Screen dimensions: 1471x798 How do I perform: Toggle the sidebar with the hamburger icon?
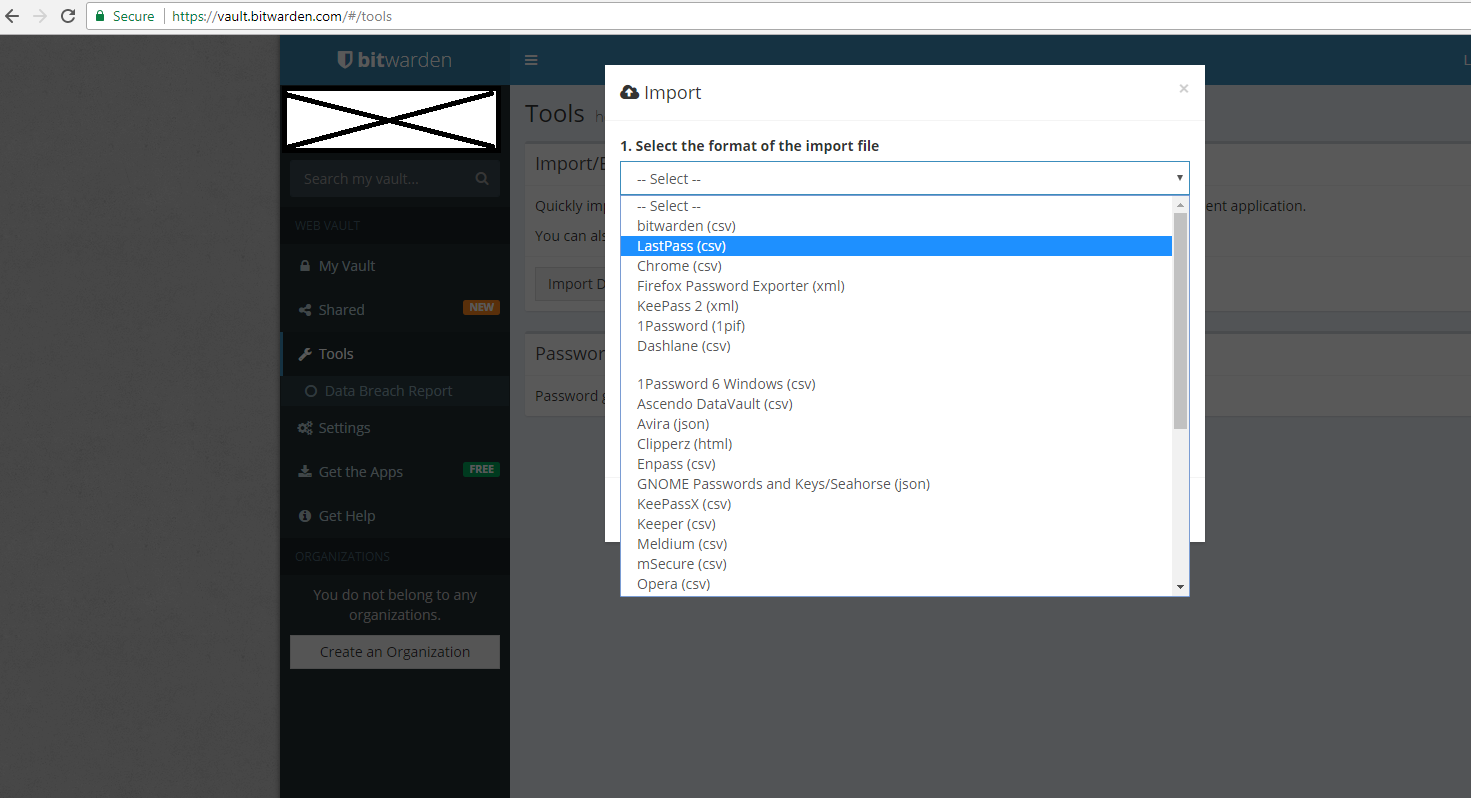pos(531,60)
